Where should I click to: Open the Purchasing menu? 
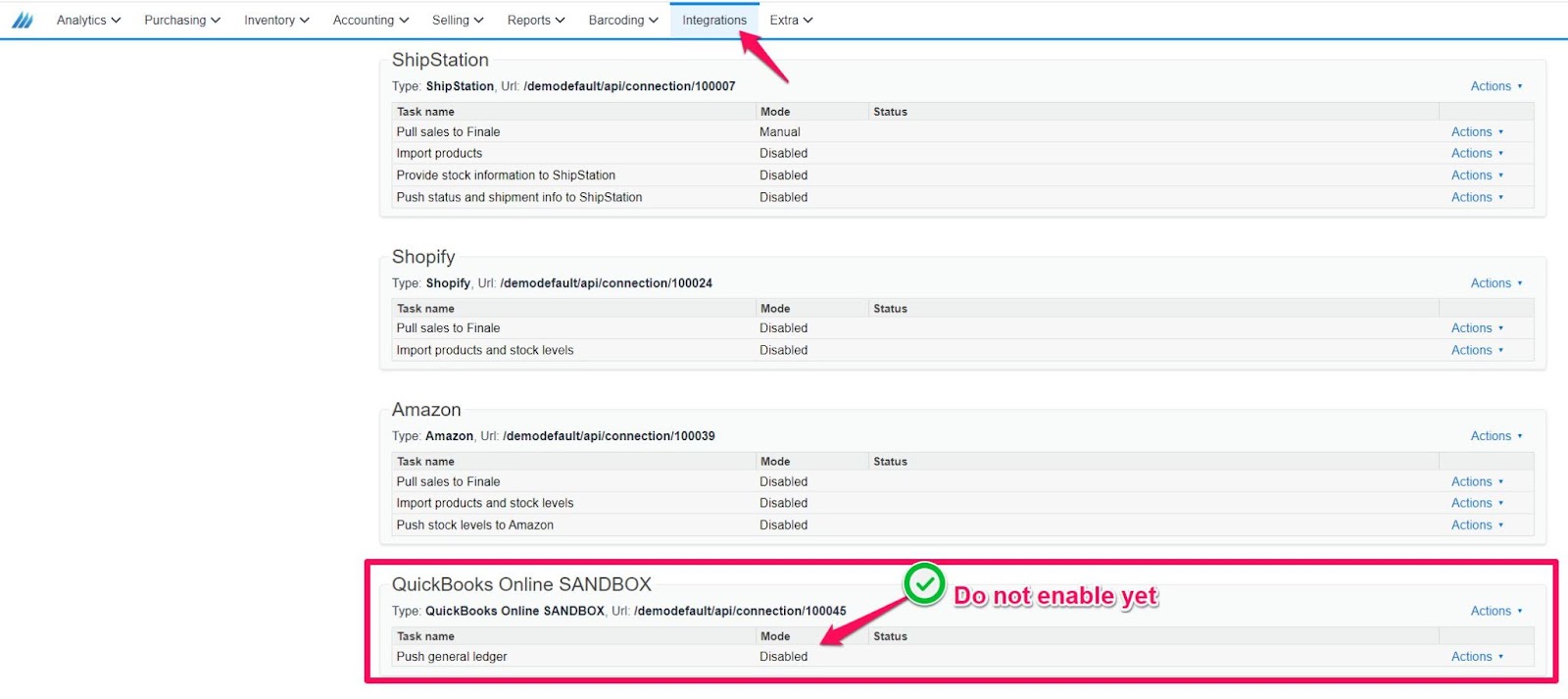click(182, 20)
